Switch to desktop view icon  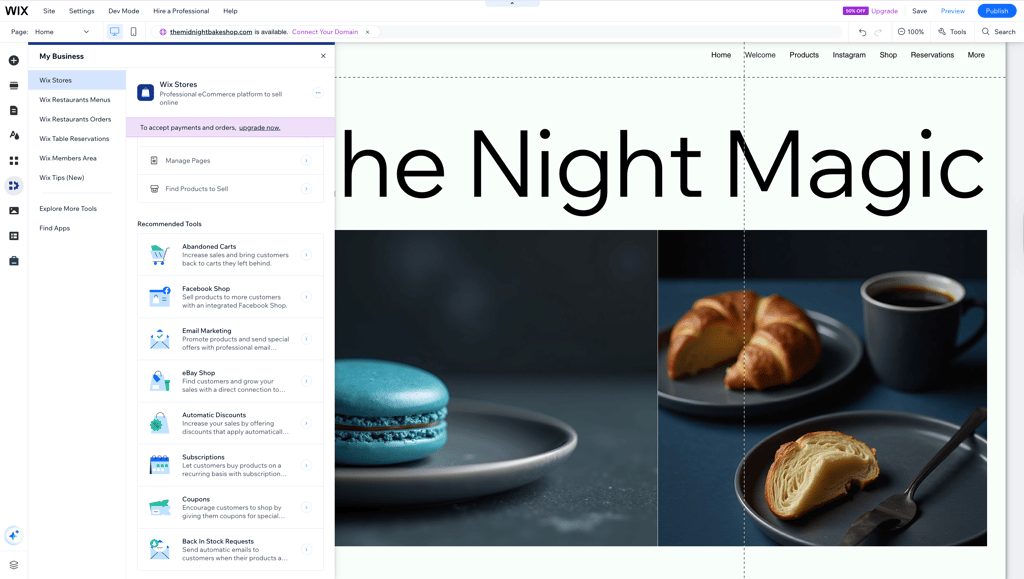coord(115,31)
